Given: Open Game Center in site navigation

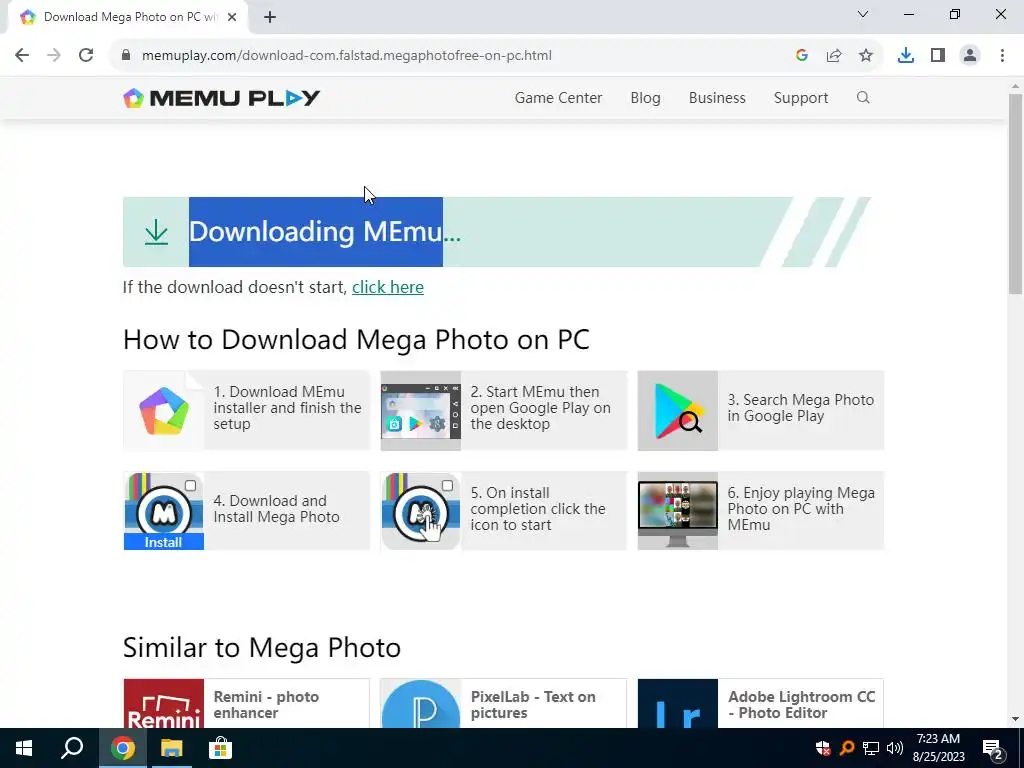Looking at the screenshot, I should pos(558,98).
